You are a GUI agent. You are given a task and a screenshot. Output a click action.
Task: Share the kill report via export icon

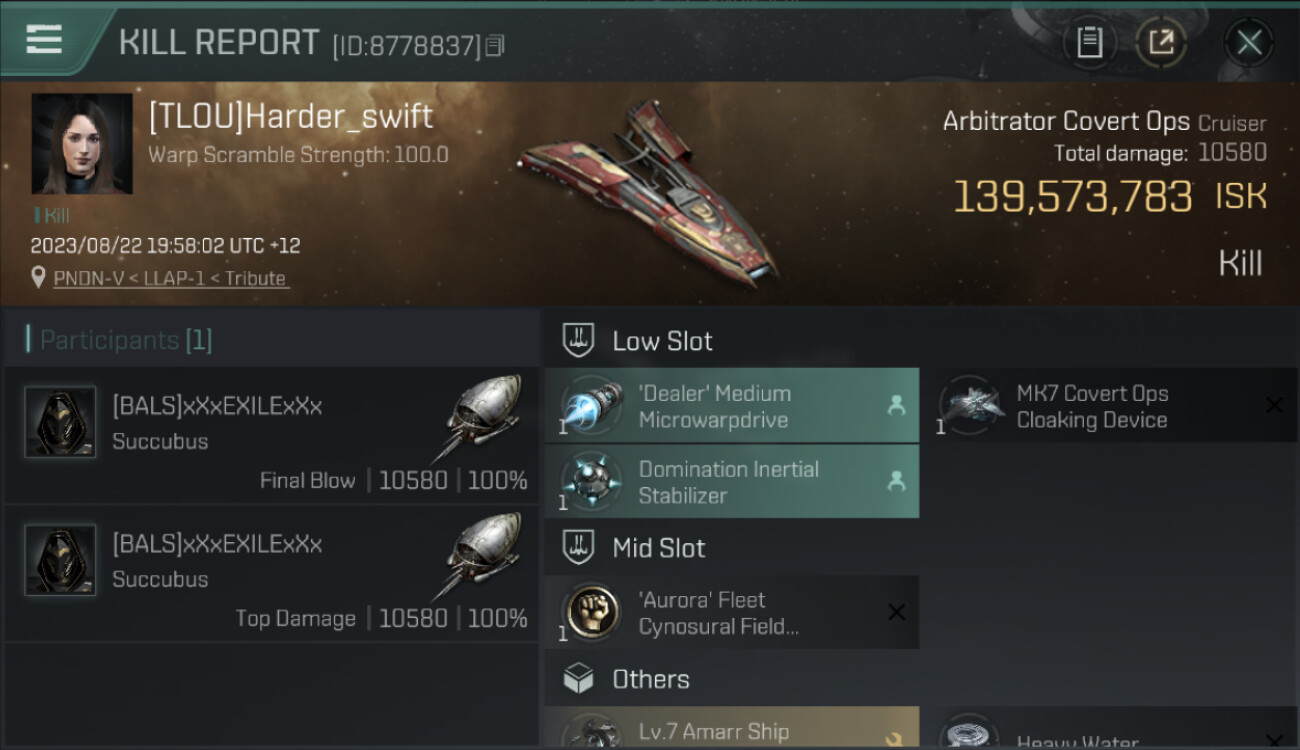click(x=1161, y=42)
